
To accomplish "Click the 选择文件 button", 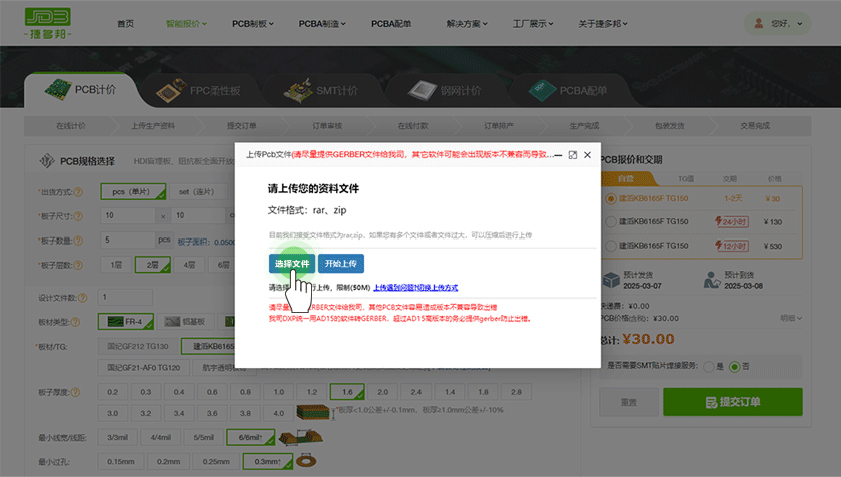I will (x=291, y=263).
